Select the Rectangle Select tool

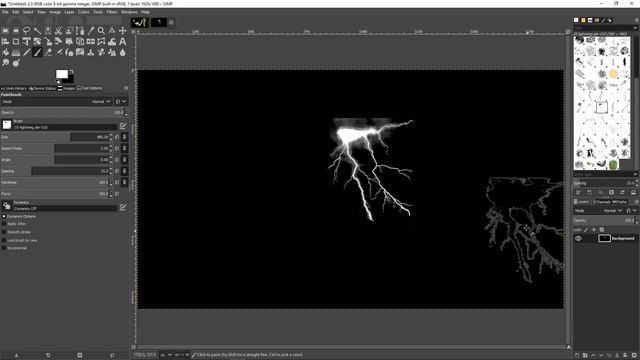5,31
